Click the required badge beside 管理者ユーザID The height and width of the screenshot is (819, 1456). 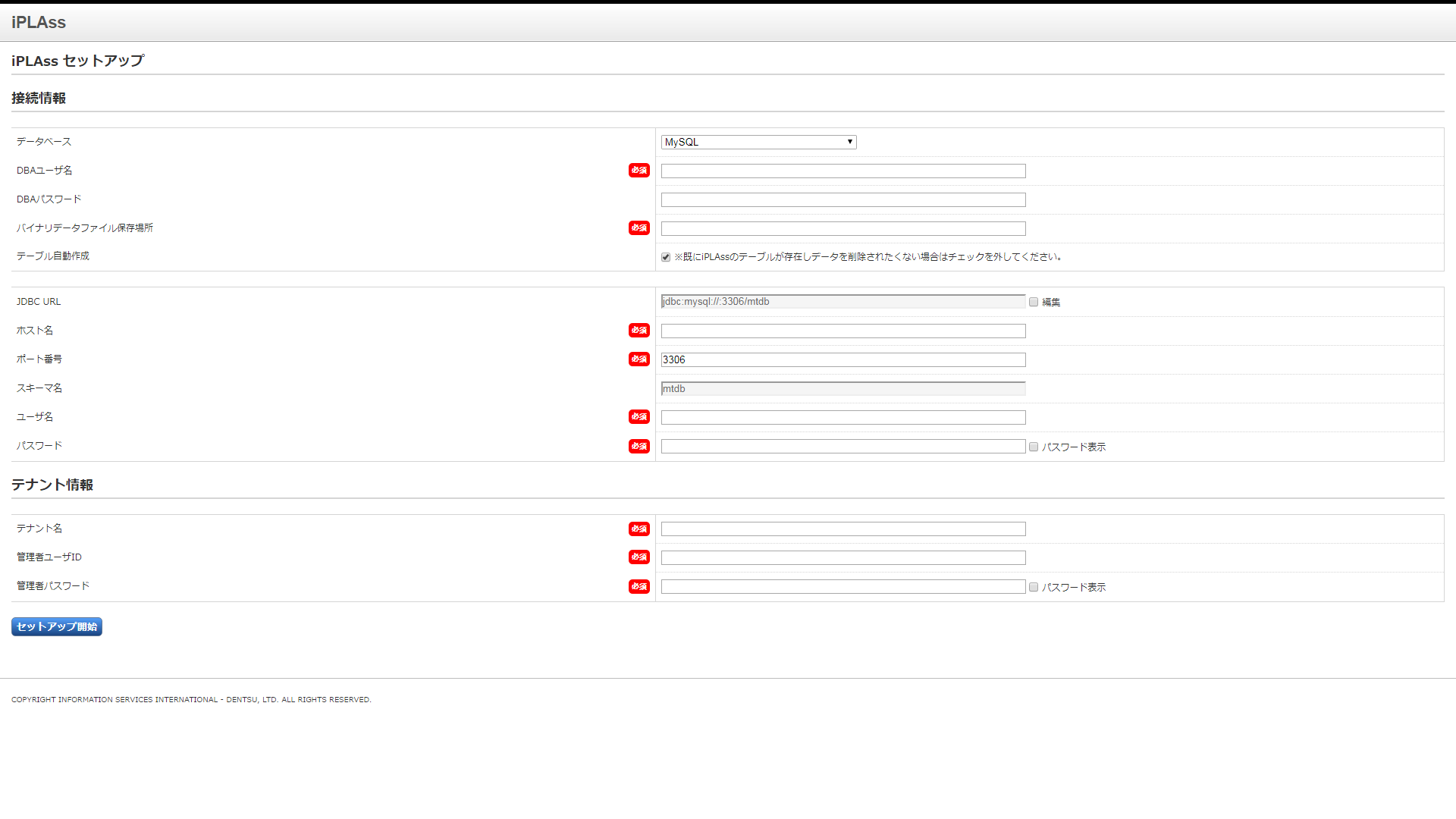(639, 557)
